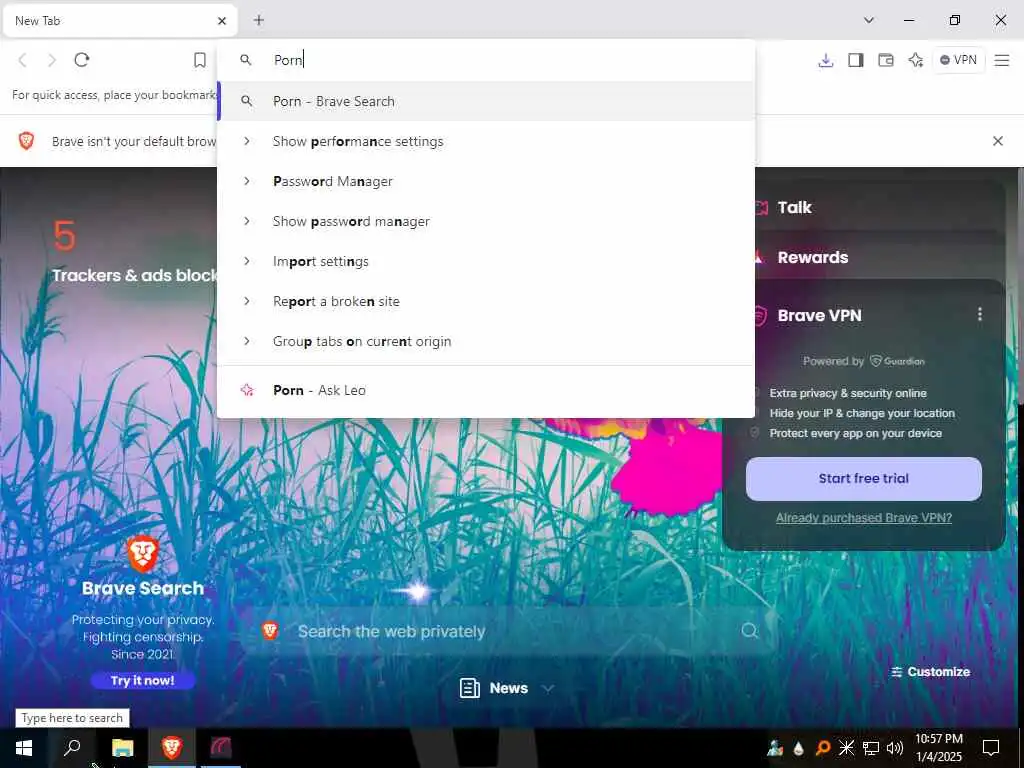Click the VPN button in the toolbar

tap(958, 60)
